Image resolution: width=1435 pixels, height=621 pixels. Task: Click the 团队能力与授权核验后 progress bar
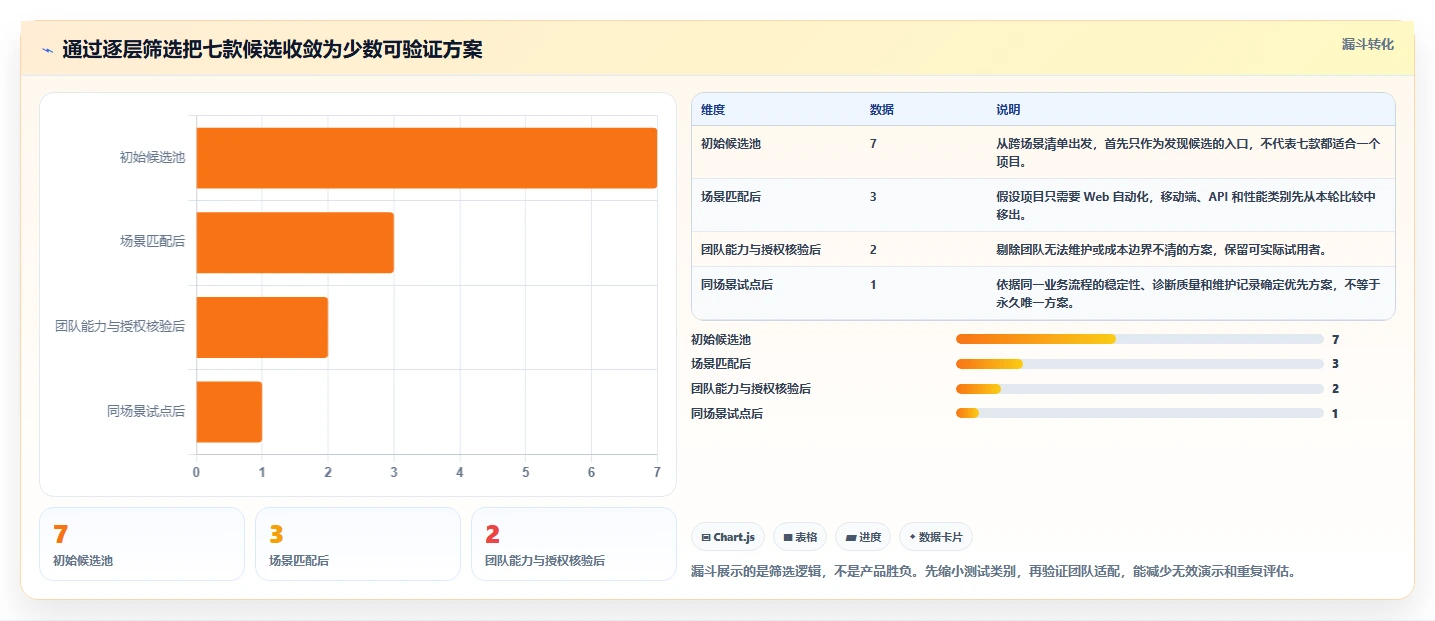(x=1140, y=389)
